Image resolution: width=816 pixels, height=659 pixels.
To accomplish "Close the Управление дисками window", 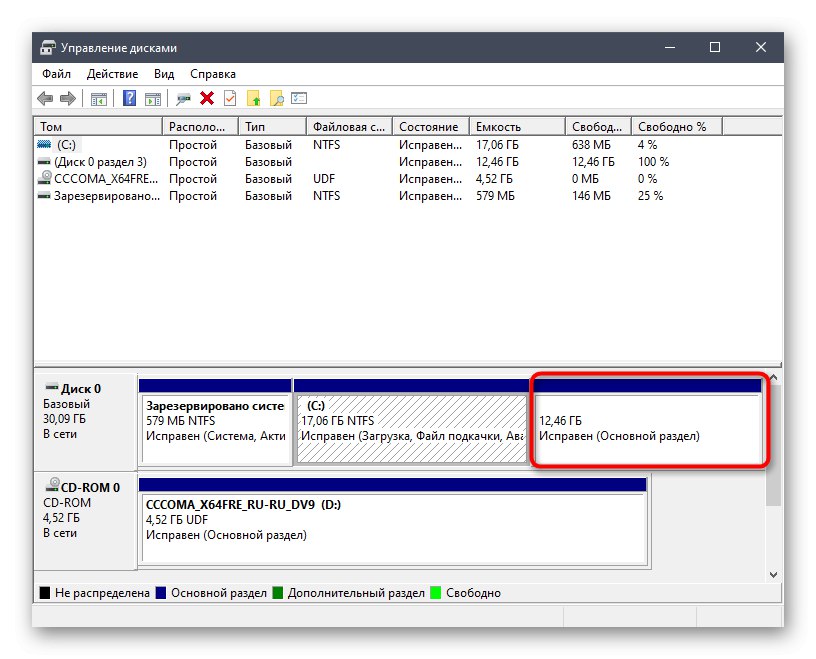I will click(x=761, y=47).
